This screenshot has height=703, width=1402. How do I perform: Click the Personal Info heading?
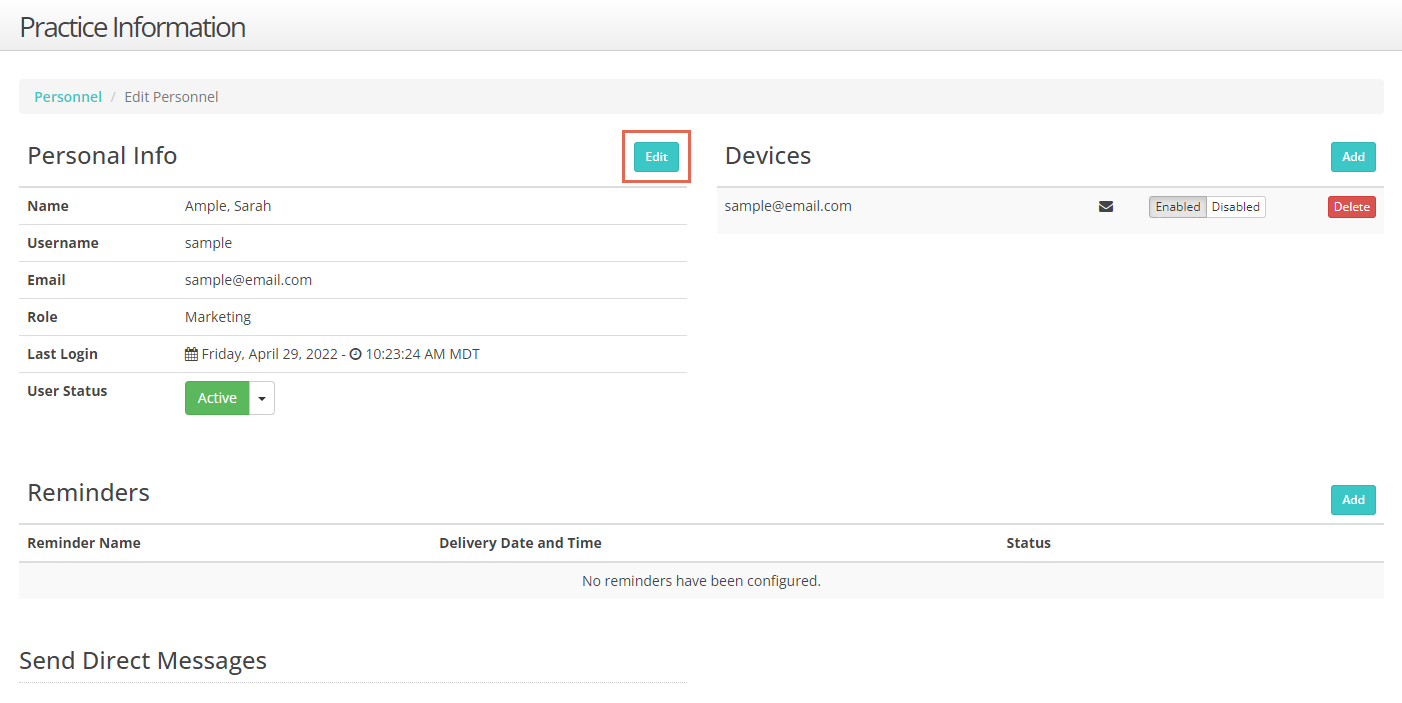pos(102,155)
